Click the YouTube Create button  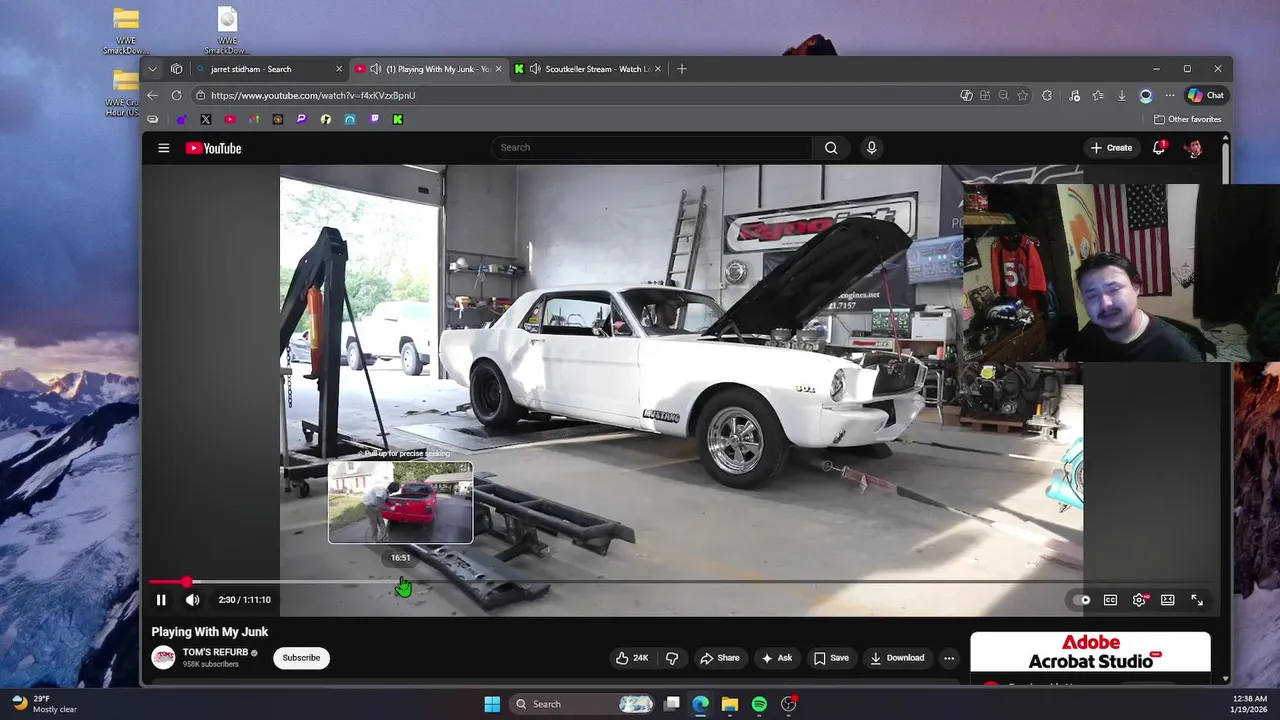(1111, 148)
